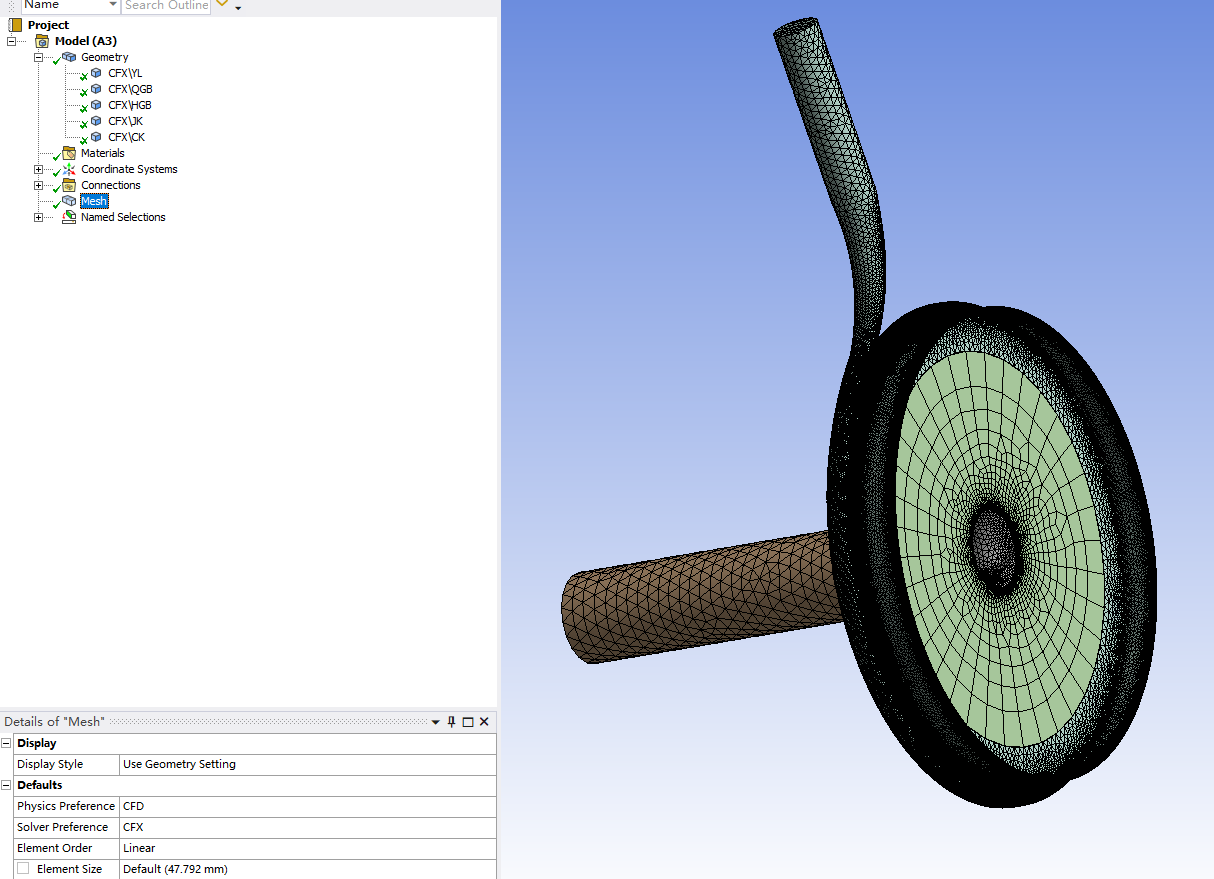Select the CFX\QGB body in tree

130,89
